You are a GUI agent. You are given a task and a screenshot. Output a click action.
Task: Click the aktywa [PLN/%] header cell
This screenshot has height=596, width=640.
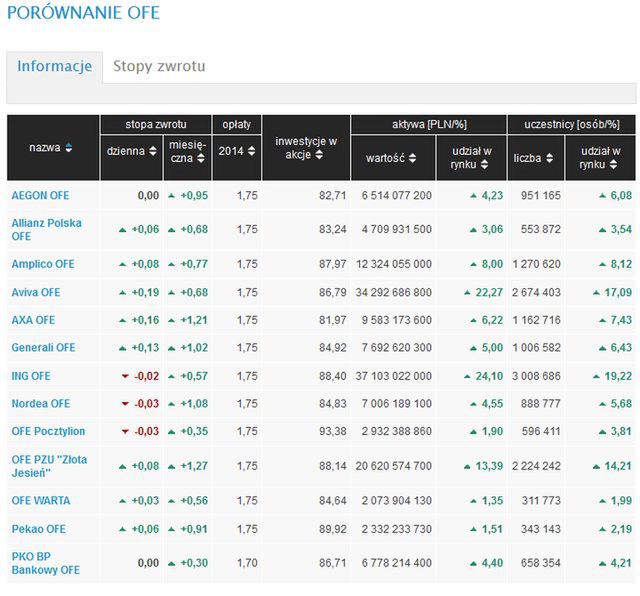pos(429,125)
